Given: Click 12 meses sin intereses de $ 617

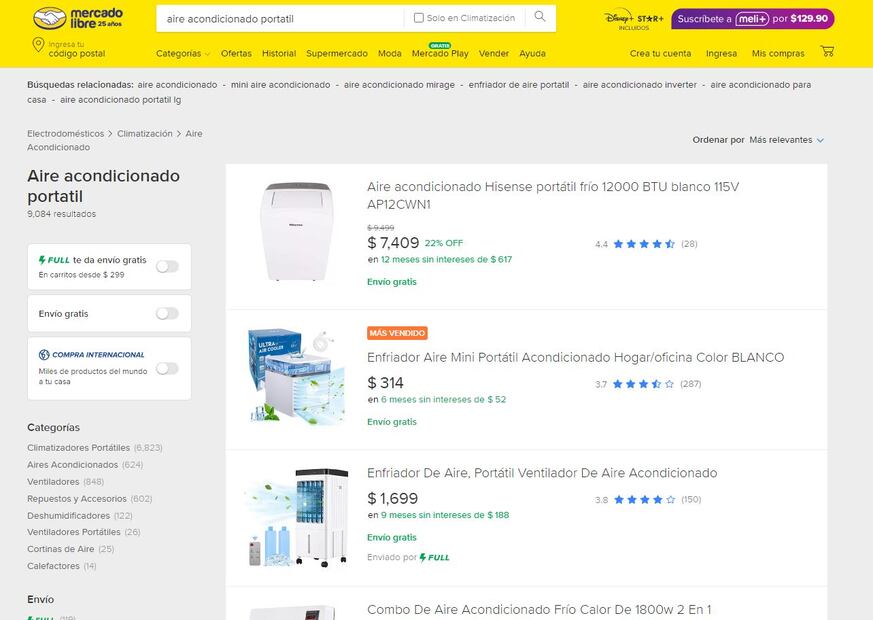Looking at the screenshot, I should (x=446, y=259).
